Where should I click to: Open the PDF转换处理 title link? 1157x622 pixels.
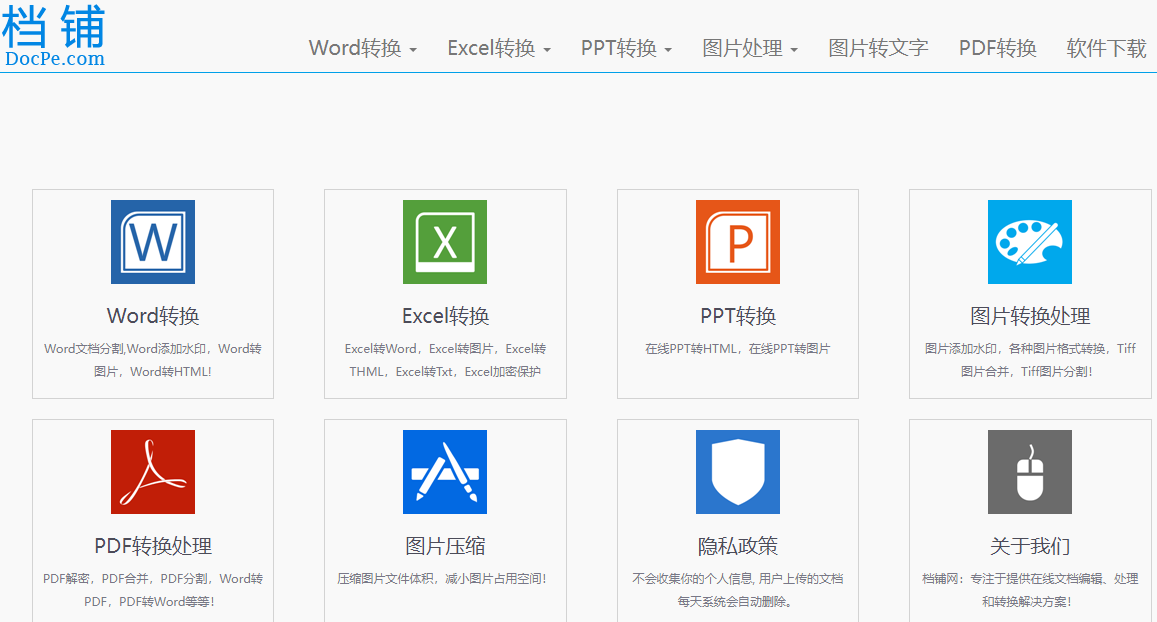click(153, 546)
